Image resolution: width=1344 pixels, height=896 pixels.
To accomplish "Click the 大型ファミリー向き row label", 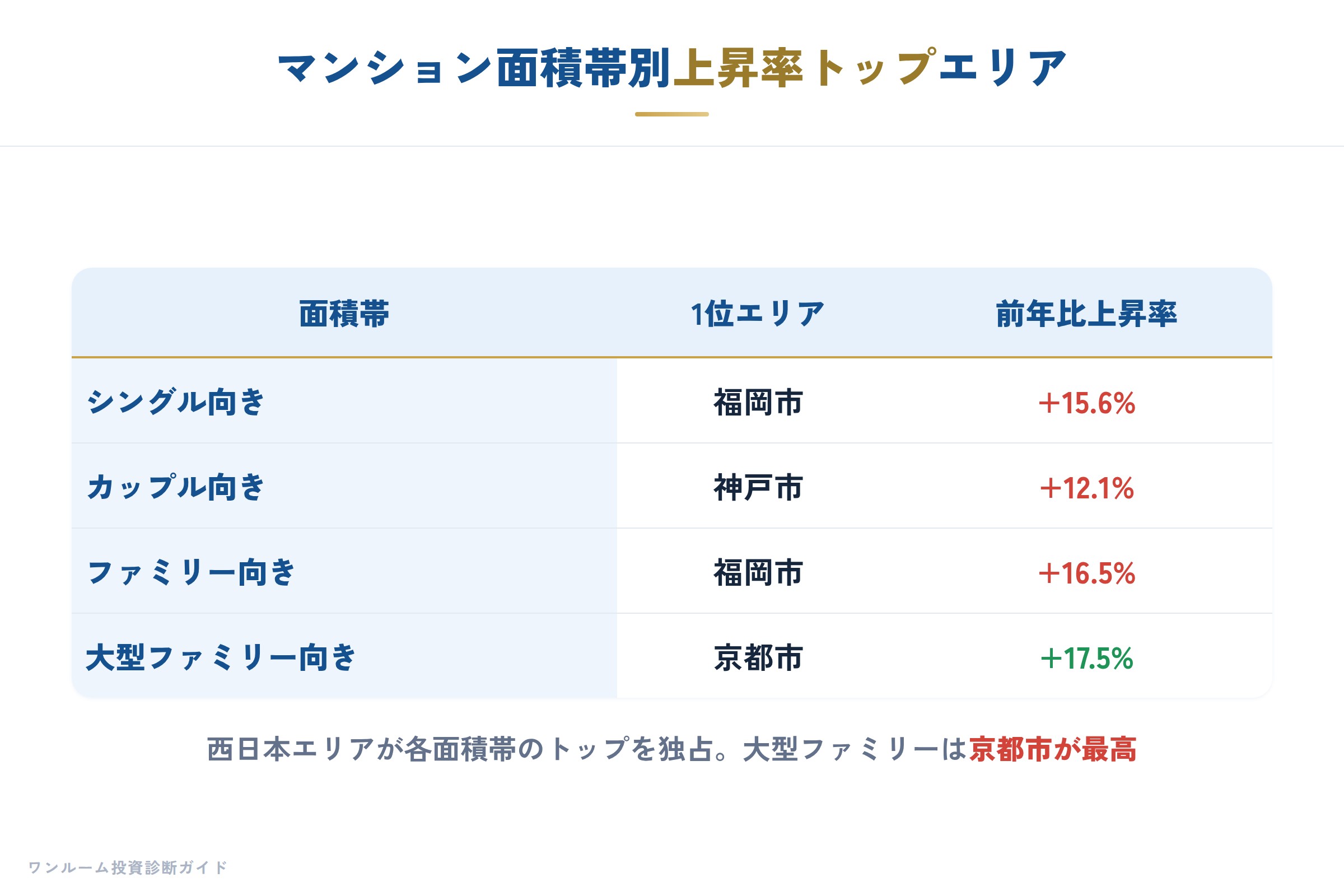I will tap(221, 657).
